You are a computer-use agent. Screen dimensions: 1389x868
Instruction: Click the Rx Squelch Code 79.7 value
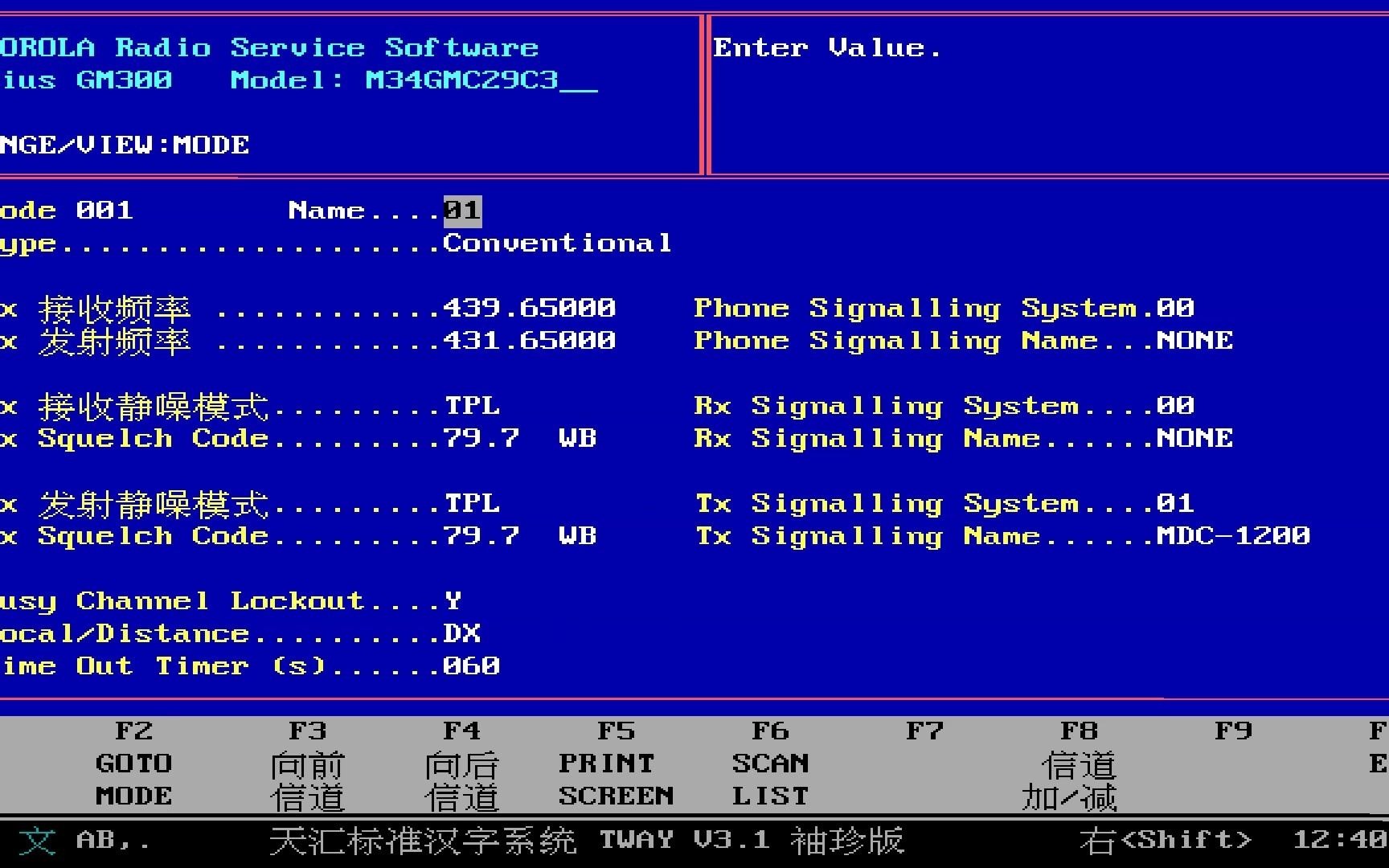pos(481,438)
